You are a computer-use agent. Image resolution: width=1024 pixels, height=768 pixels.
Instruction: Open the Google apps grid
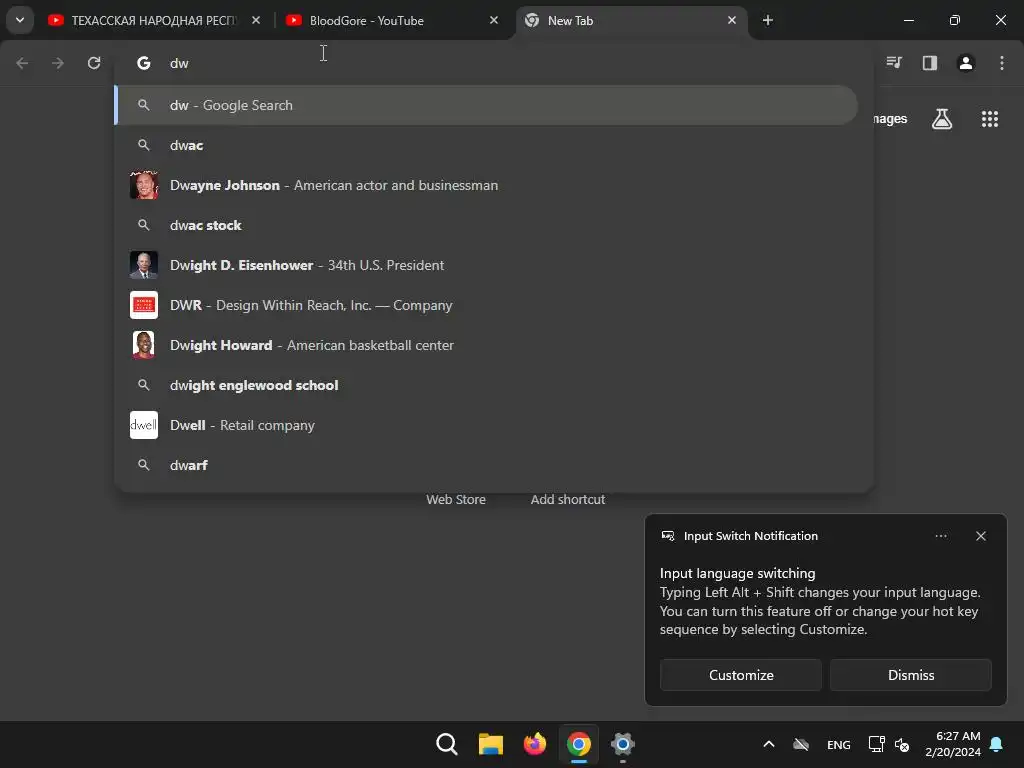(x=989, y=119)
